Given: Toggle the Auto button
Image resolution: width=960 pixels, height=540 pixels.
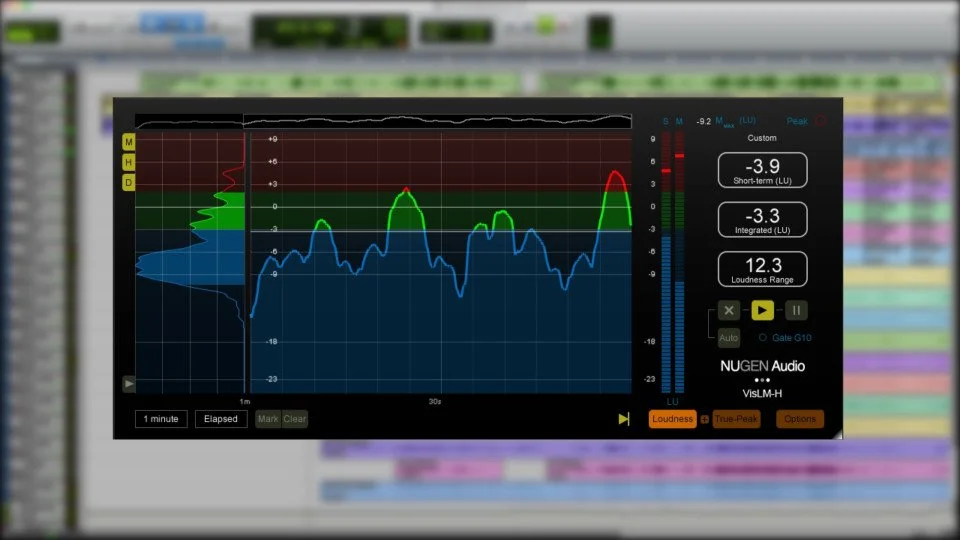Looking at the screenshot, I should coord(729,338).
